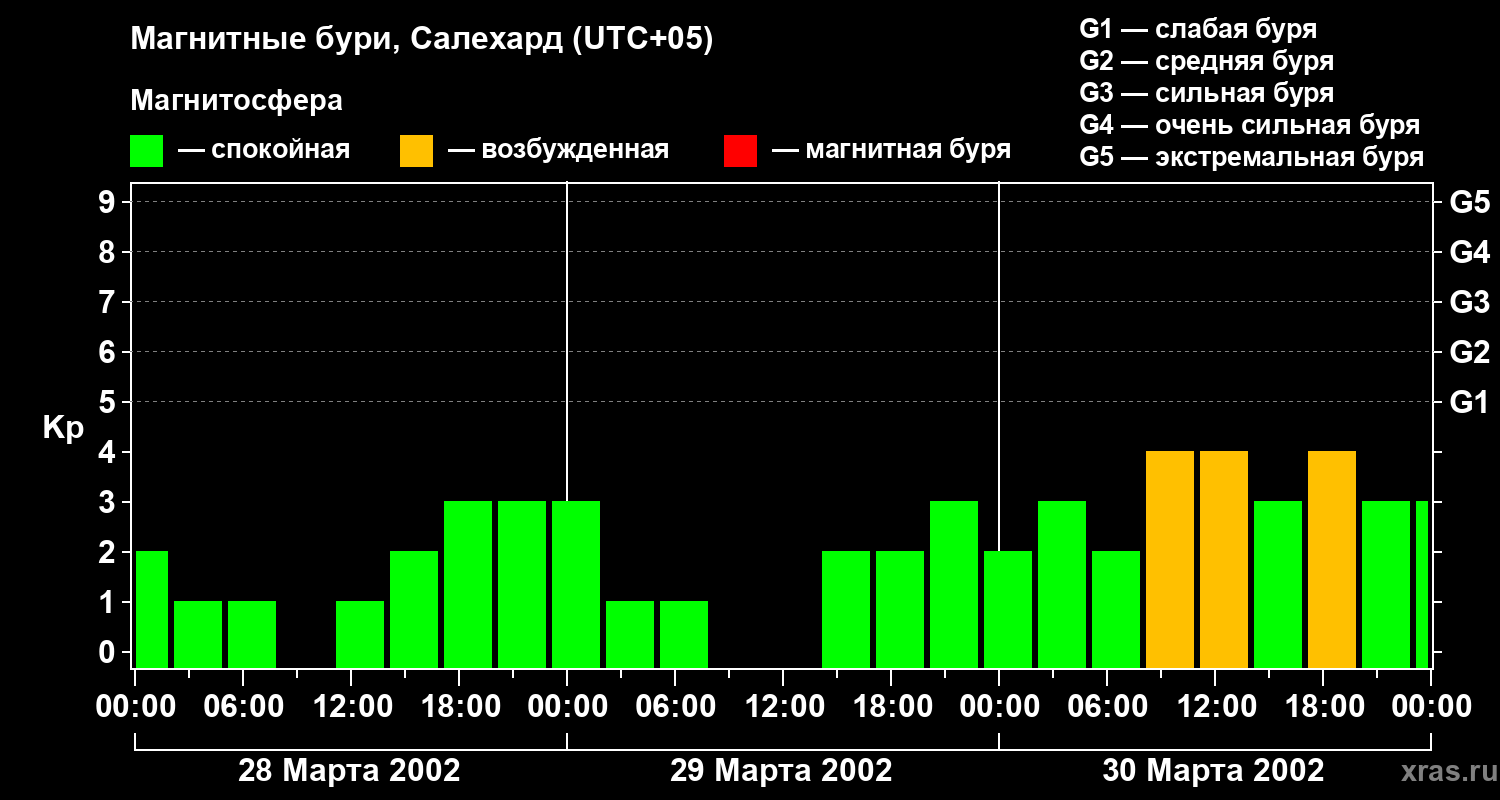
Task: Click the 'G3 — сильная буря' description line
Action: (x=1207, y=93)
